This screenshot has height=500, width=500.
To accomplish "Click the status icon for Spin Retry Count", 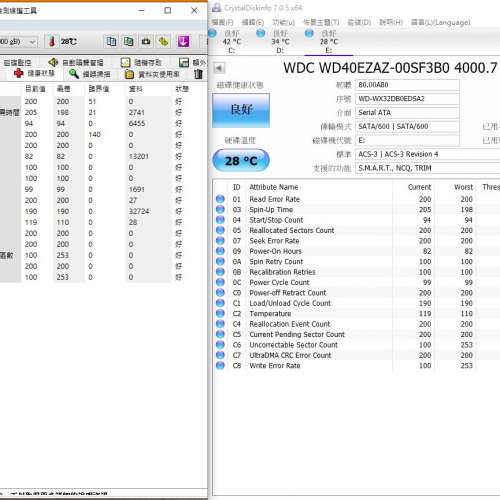I will pyautogui.click(x=220, y=261).
